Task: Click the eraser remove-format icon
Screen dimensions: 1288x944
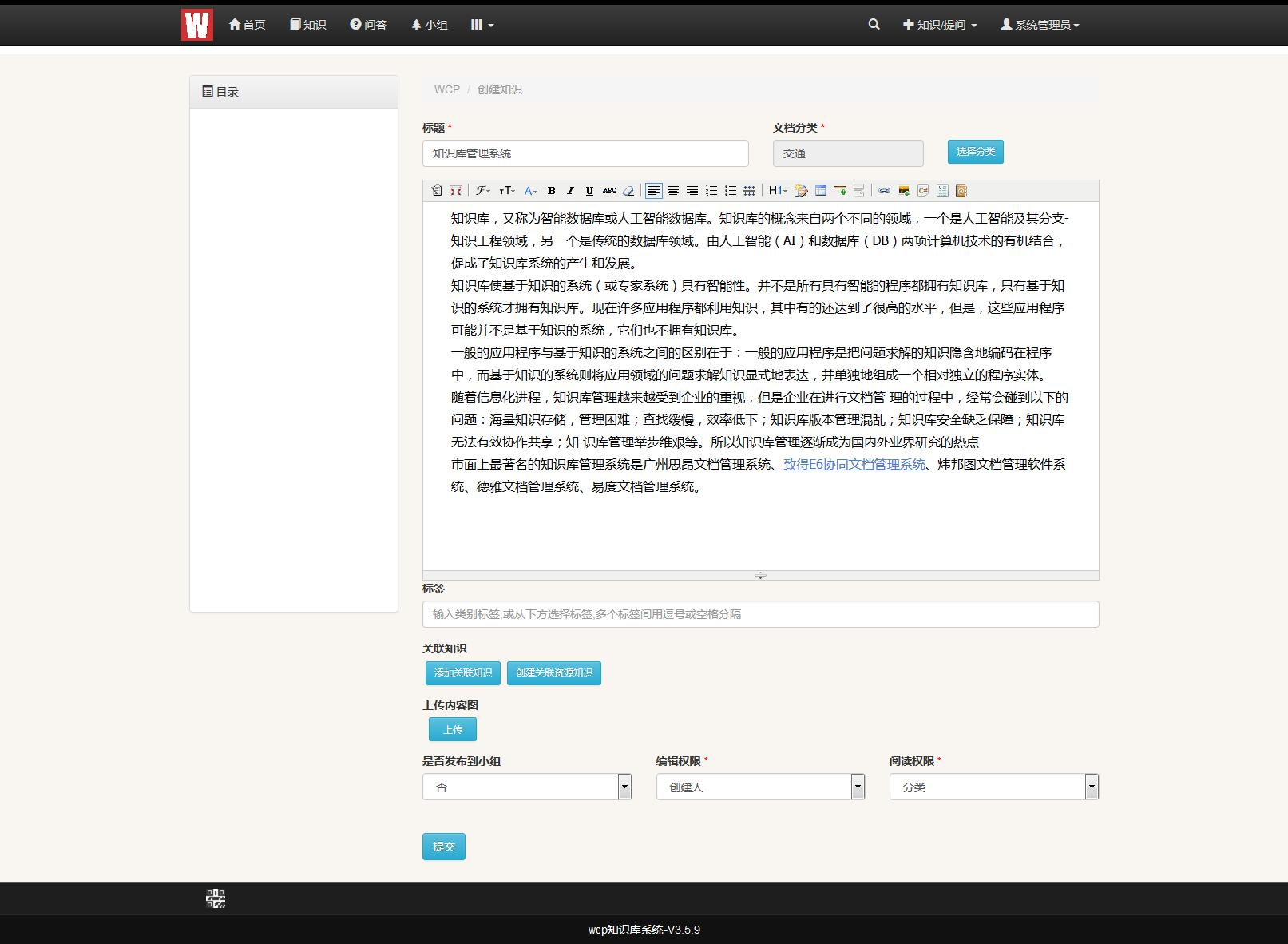Action: point(628,191)
